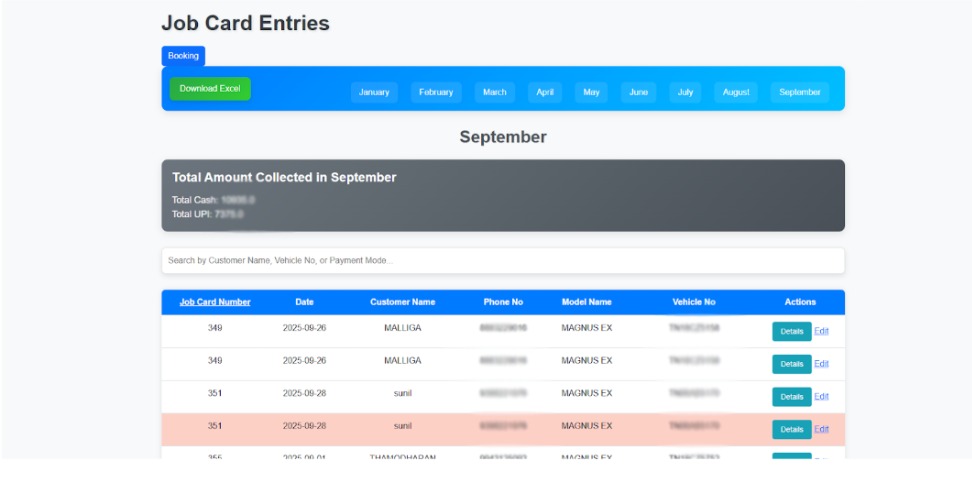This screenshot has height=490, width=972.
Task: Open Details for white-background sunil row
Action: 791,397
